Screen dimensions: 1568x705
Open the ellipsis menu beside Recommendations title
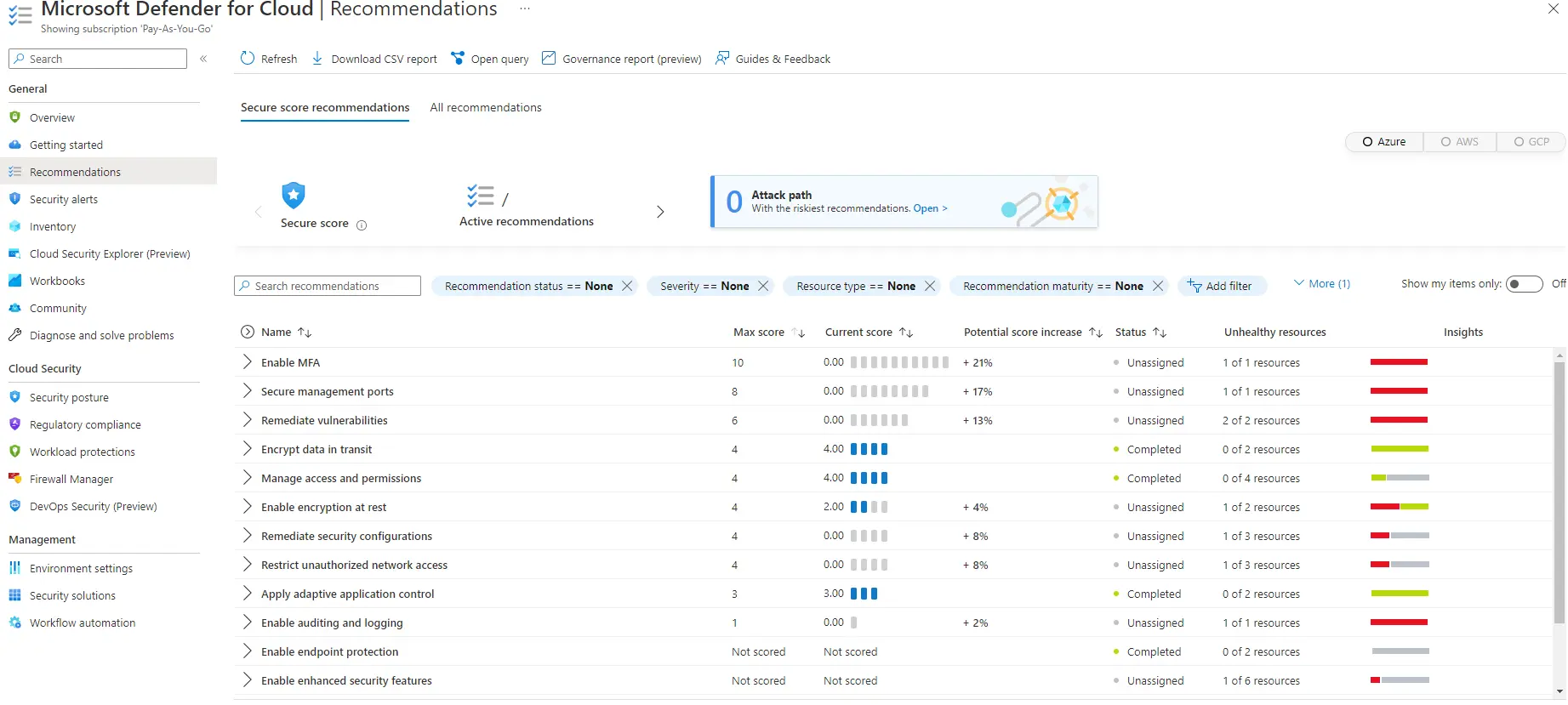point(525,9)
